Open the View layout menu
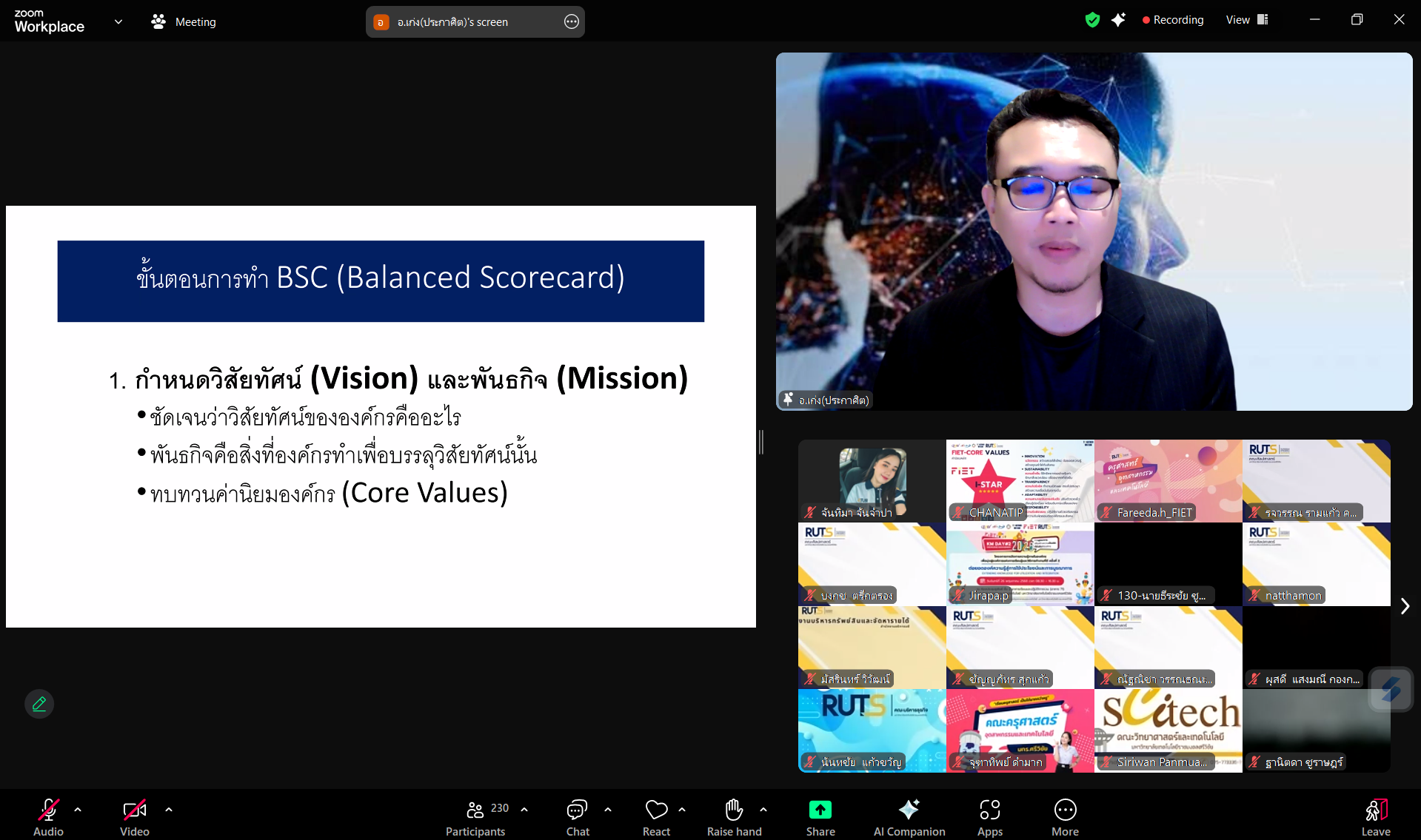Image resolution: width=1421 pixels, height=840 pixels. coord(1247,20)
